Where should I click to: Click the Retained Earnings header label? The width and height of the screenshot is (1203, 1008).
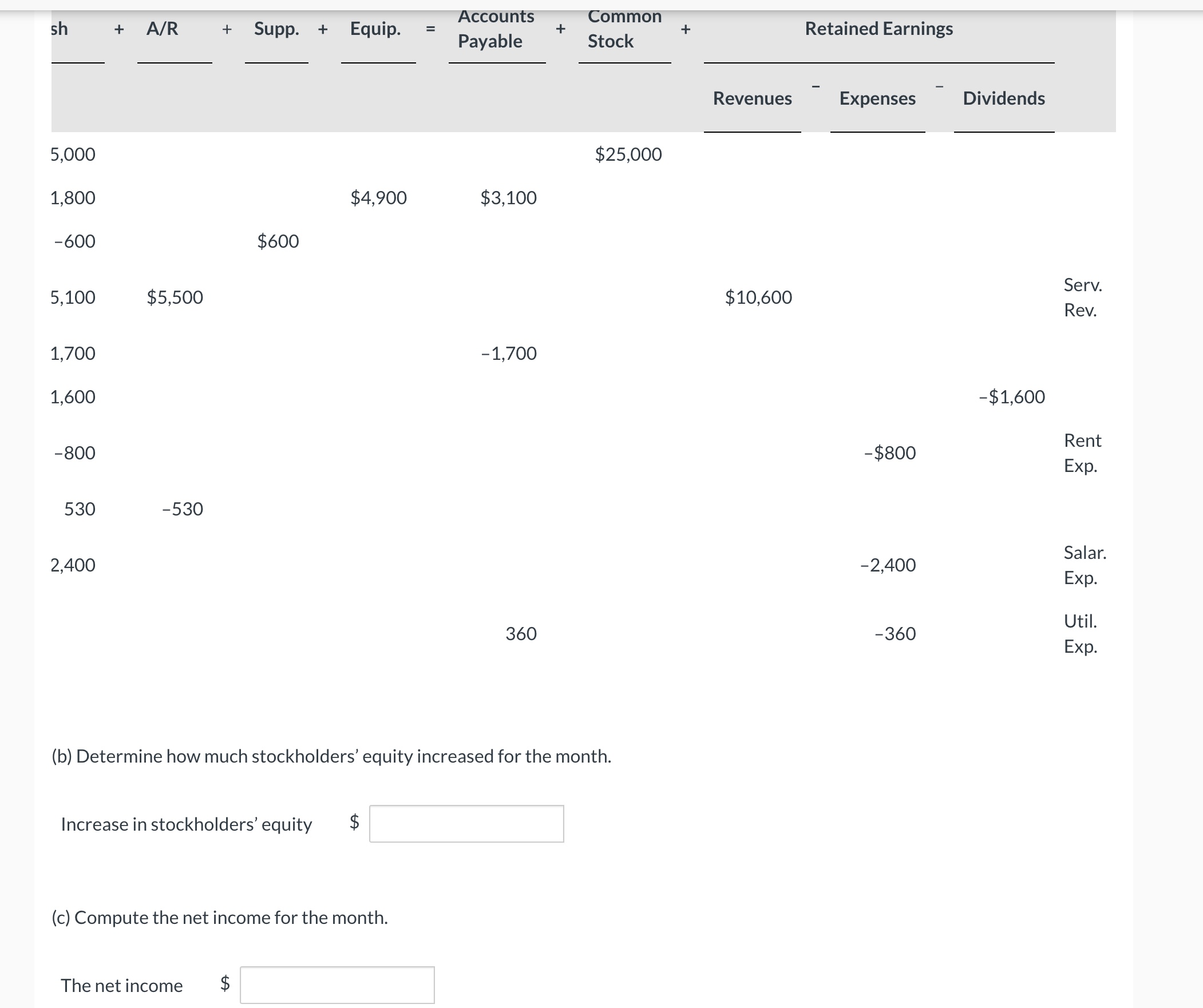[878, 28]
